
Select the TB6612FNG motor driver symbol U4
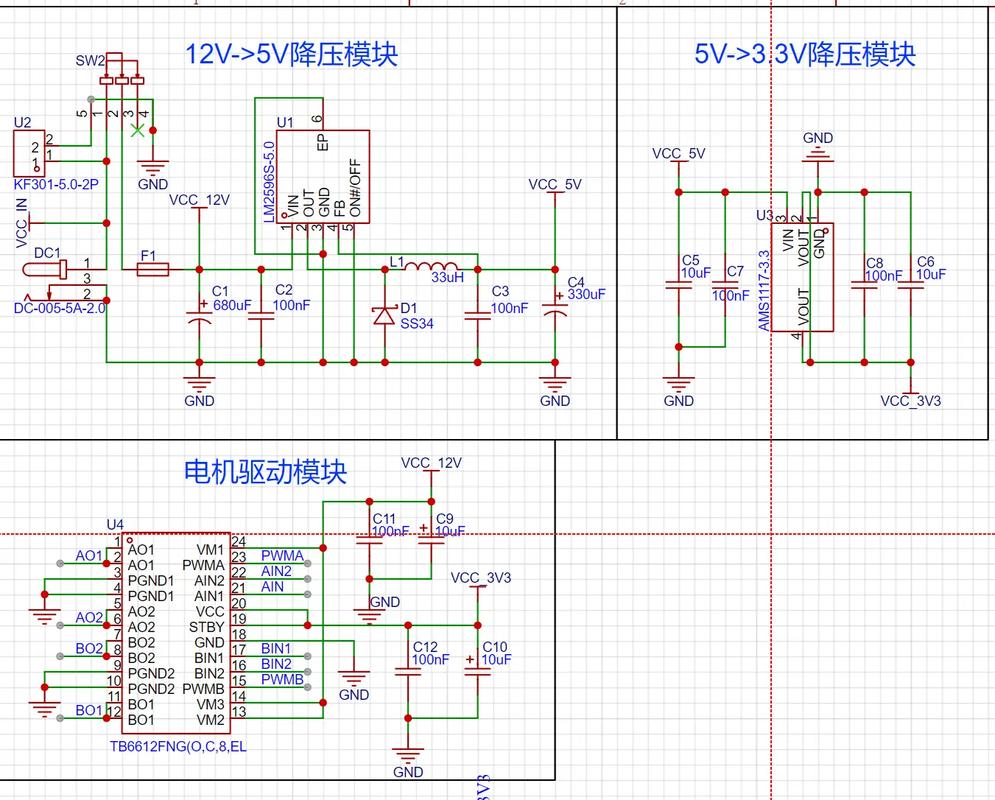175,630
